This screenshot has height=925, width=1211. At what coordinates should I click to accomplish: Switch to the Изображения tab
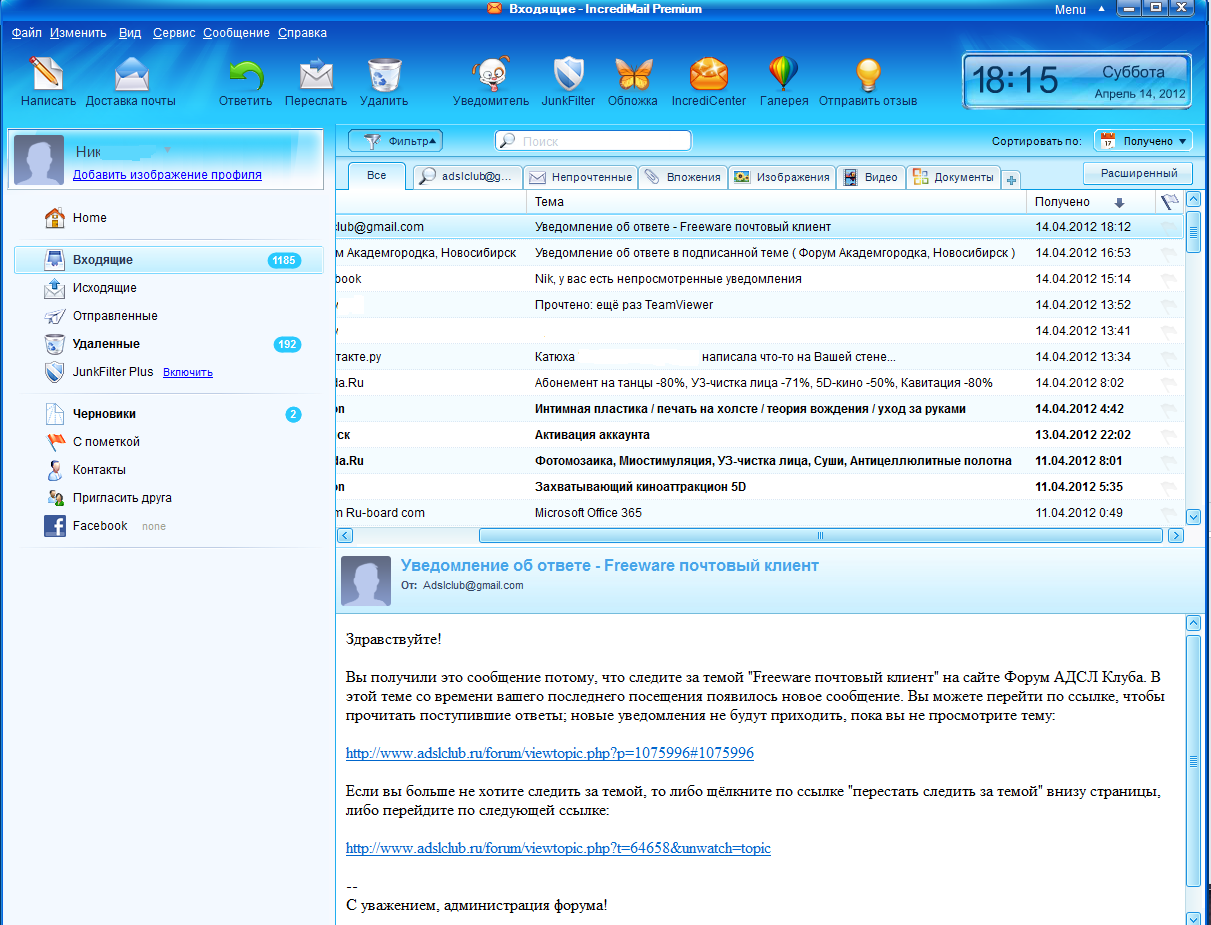click(782, 177)
